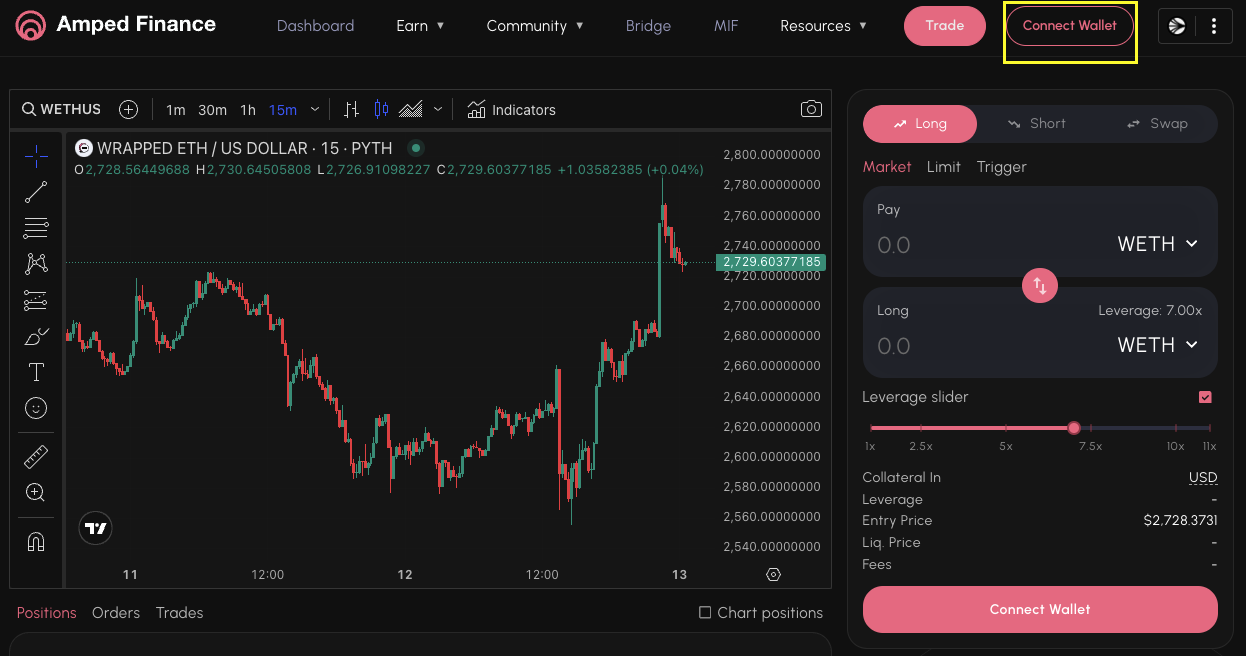
Task: Select the text annotation tool
Action: click(x=36, y=371)
